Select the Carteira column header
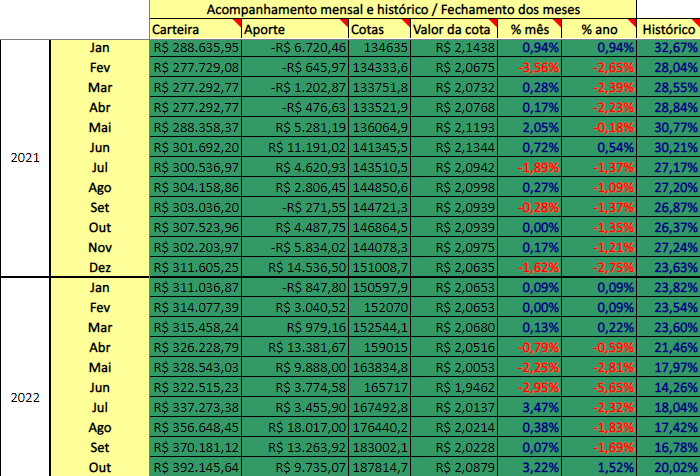700x476 pixels. tap(196, 29)
